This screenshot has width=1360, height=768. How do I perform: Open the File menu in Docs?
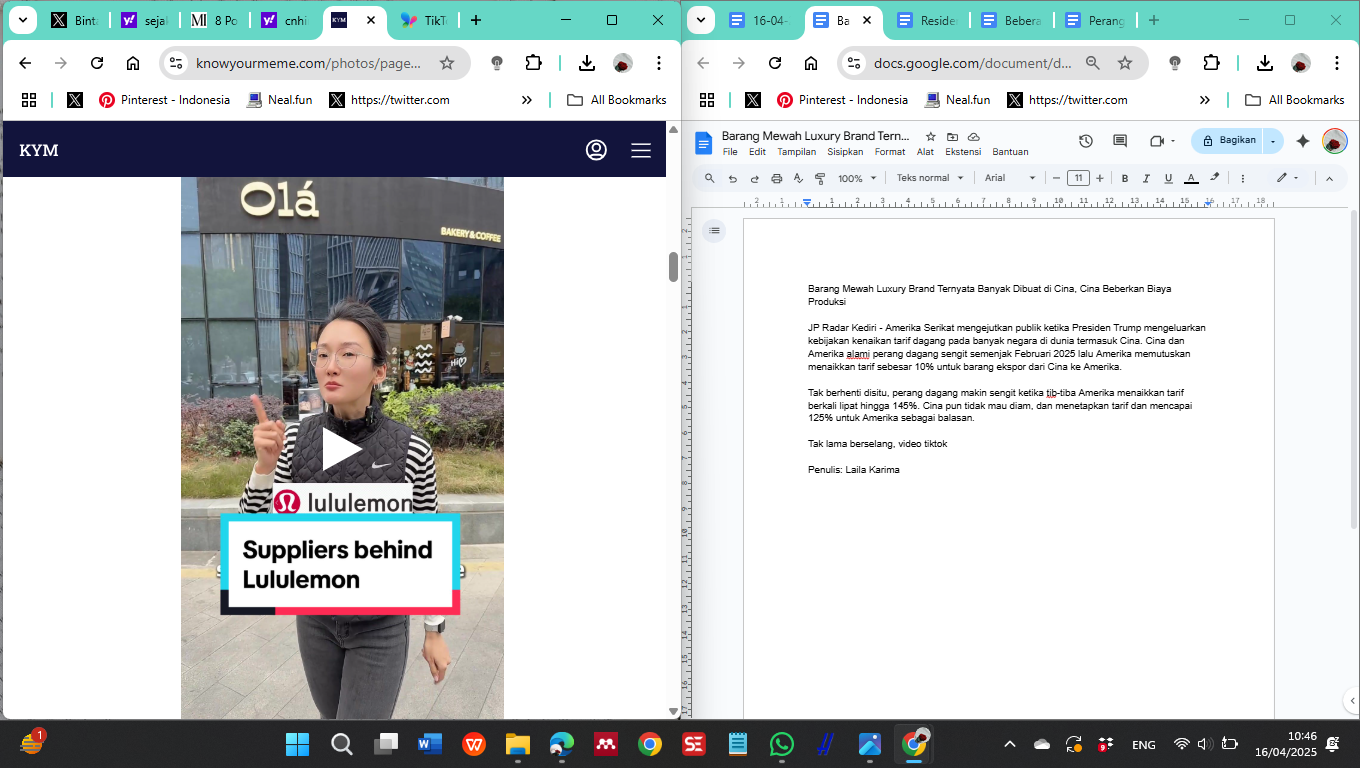pos(730,152)
